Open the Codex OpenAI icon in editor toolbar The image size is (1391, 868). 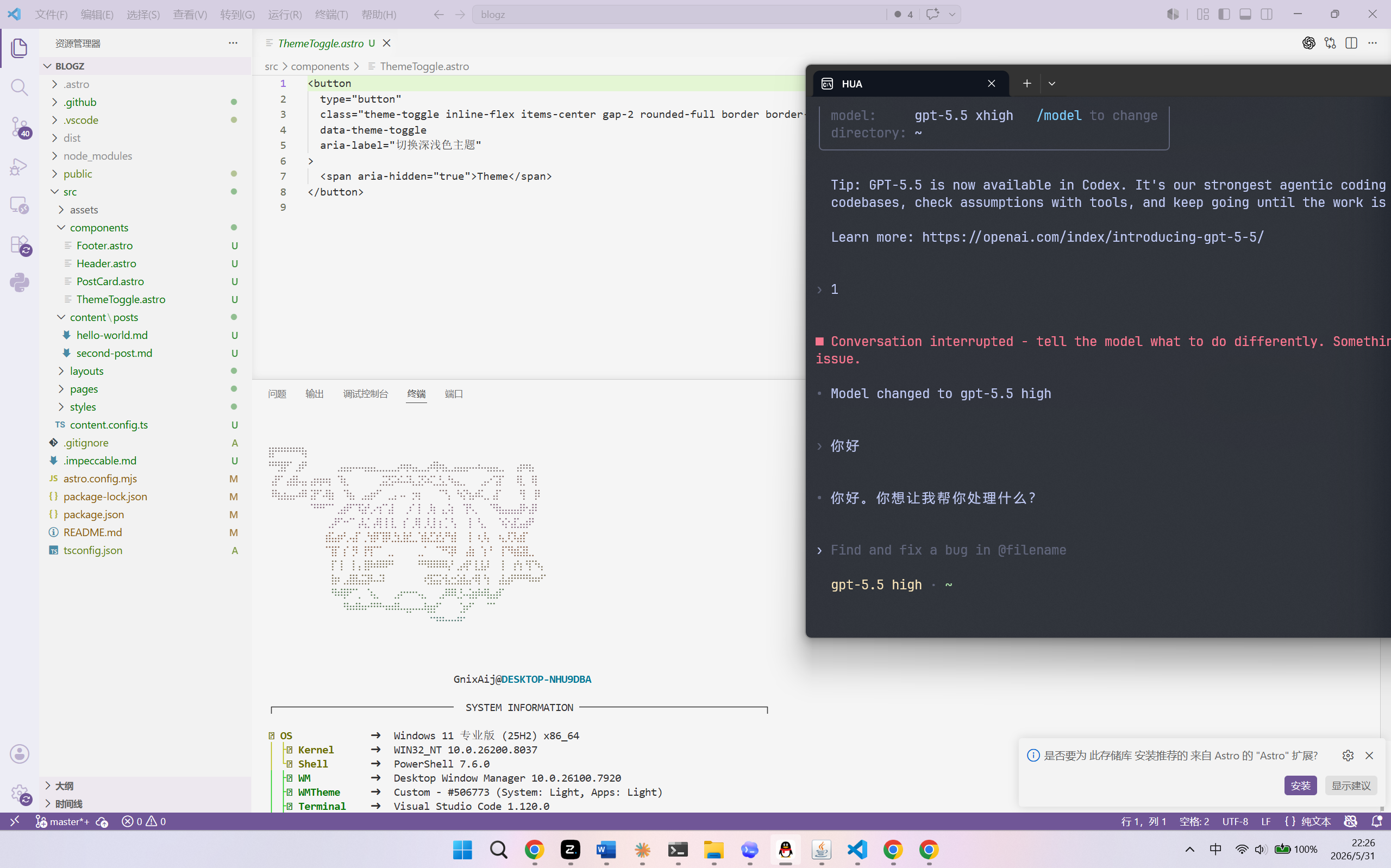click(1308, 43)
